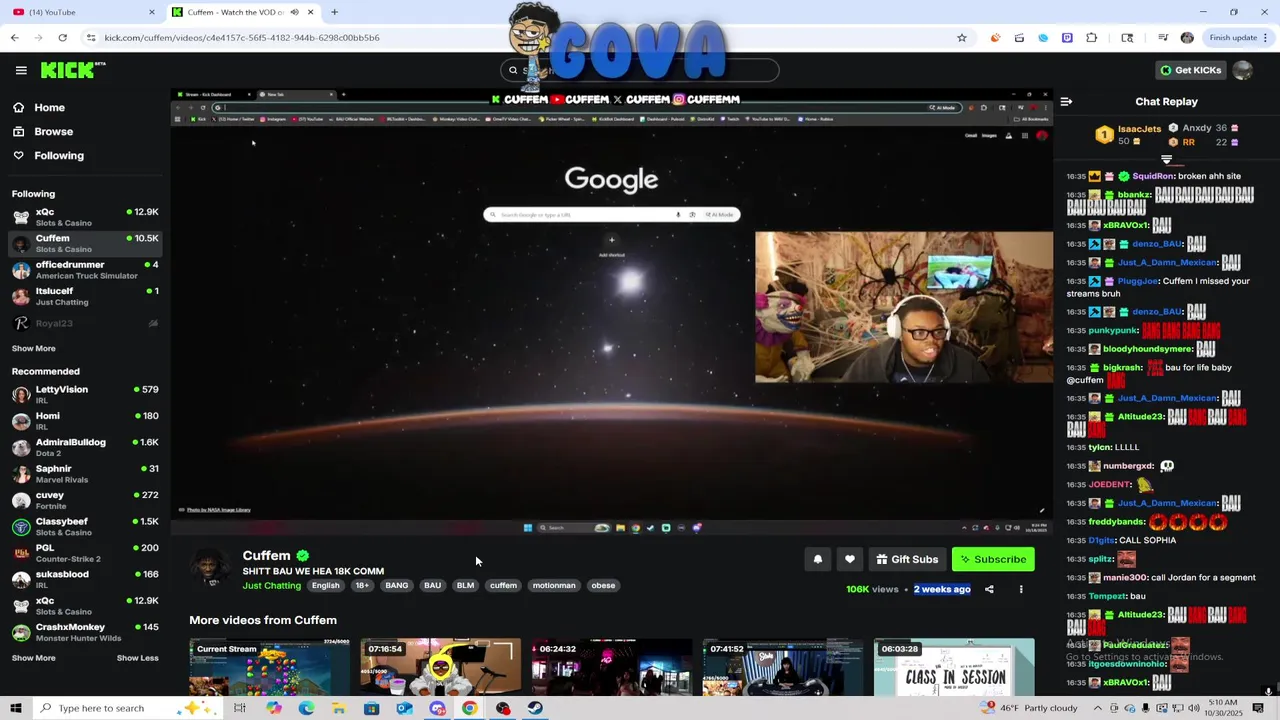
Task: Open the video more-options menu
Action: pos(1021,589)
